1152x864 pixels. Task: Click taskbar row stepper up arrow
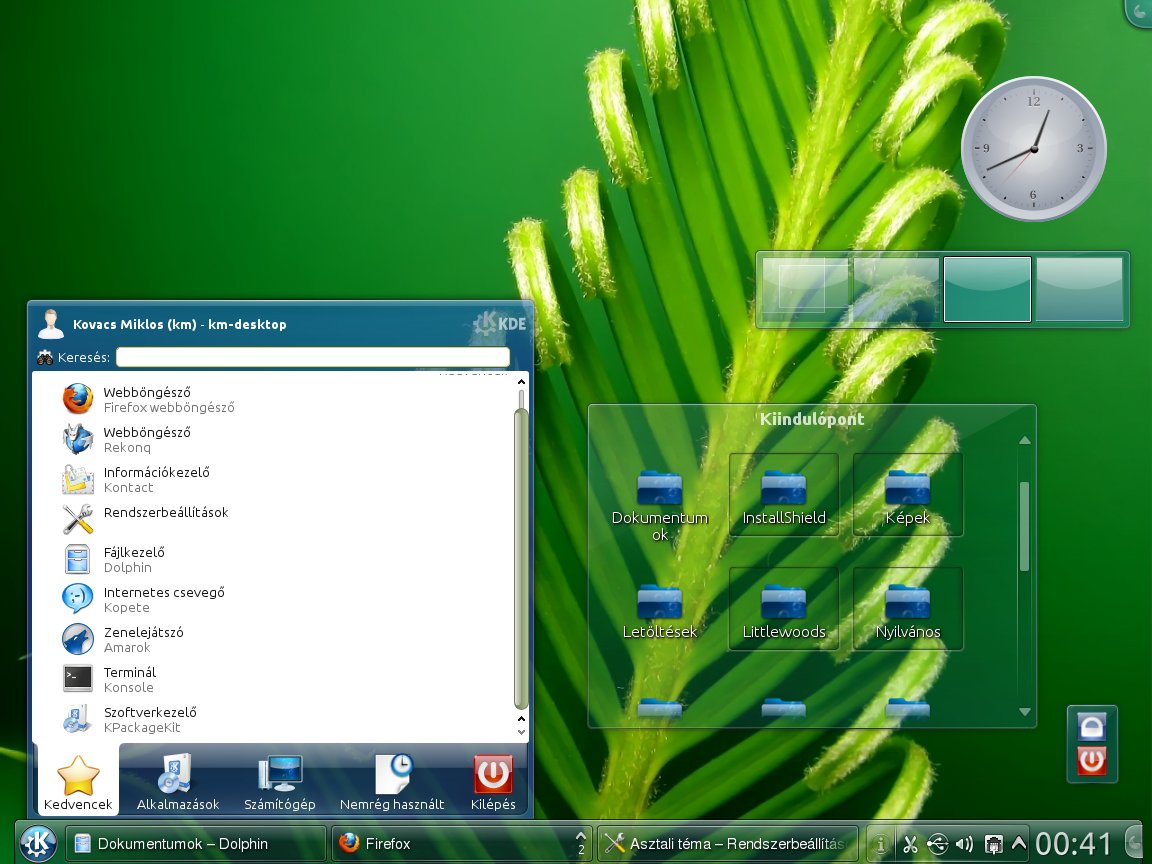point(581,836)
